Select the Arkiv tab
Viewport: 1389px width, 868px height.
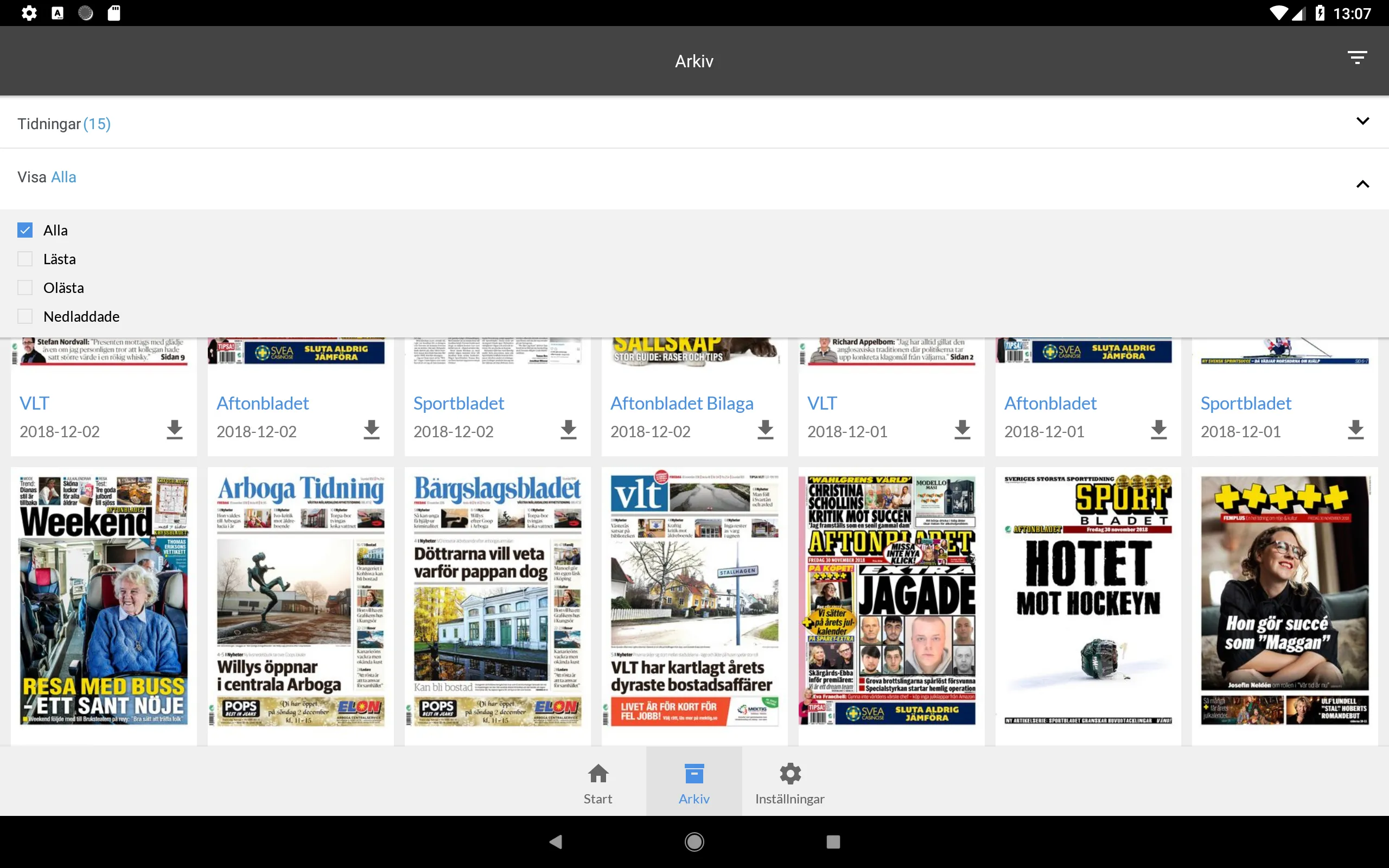pos(694,784)
